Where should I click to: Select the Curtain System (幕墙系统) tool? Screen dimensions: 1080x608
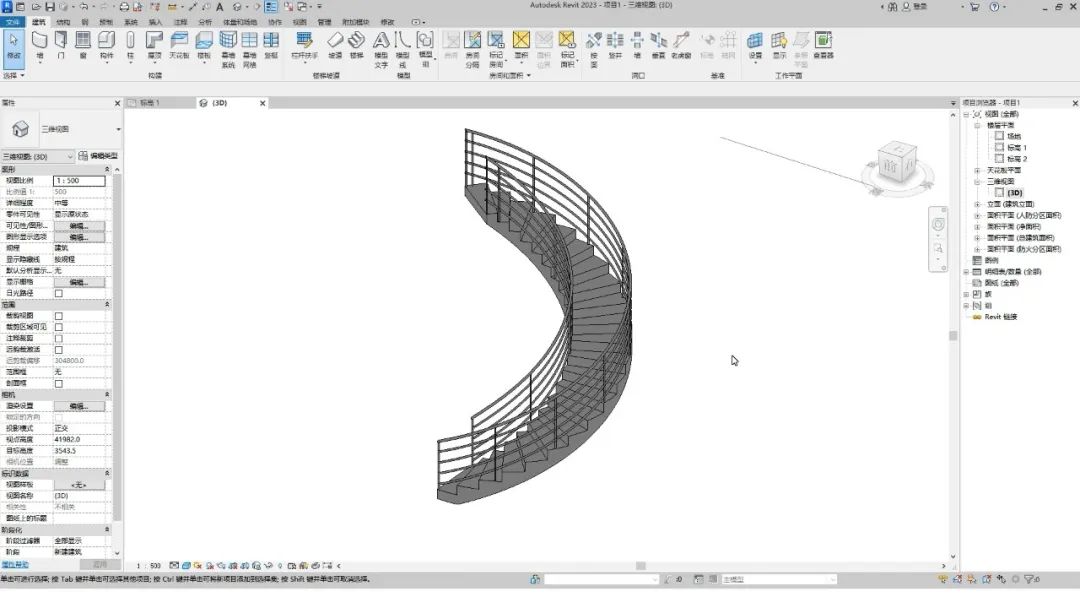point(228,49)
